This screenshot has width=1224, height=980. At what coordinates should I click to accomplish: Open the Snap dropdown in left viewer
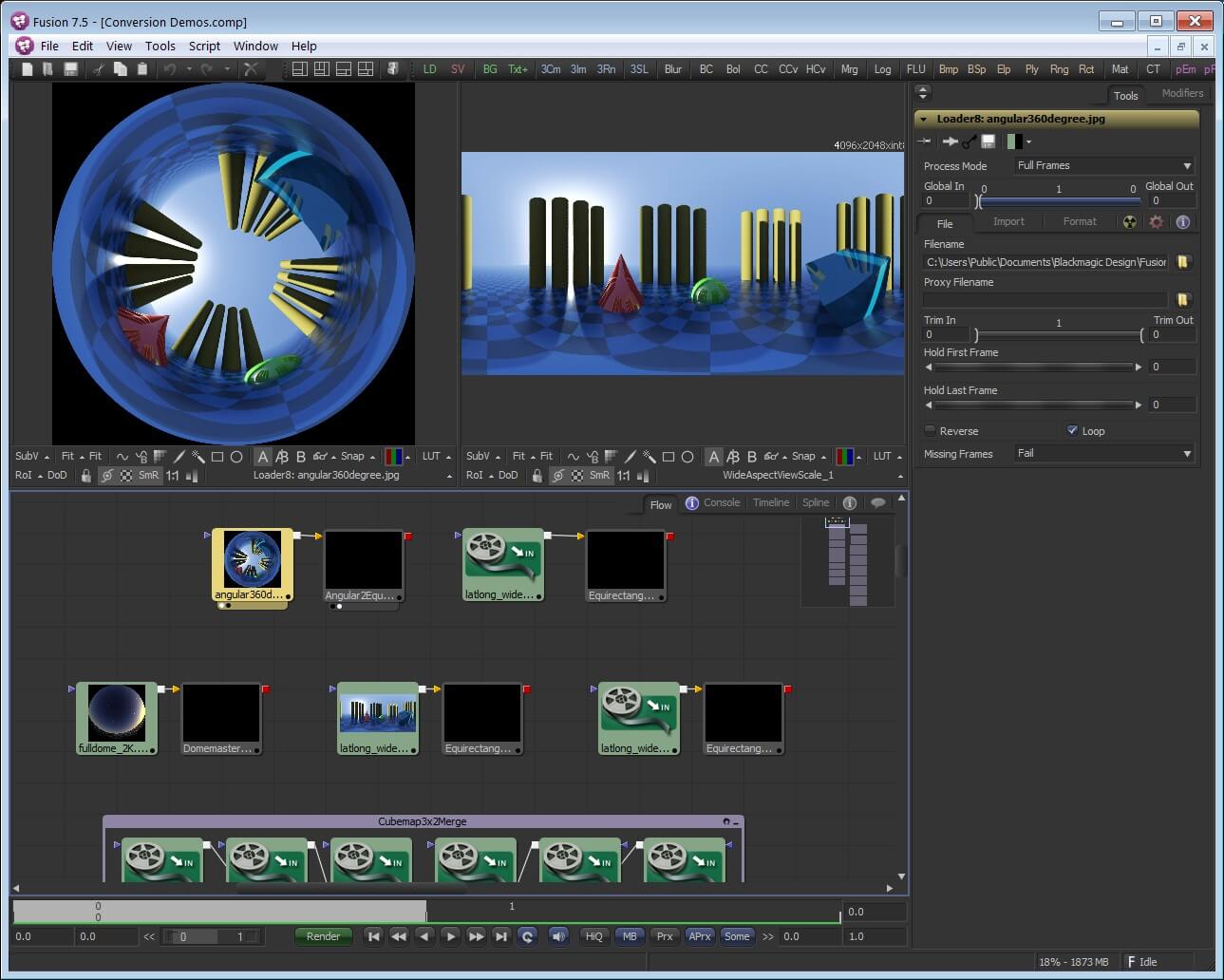(358, 456)
